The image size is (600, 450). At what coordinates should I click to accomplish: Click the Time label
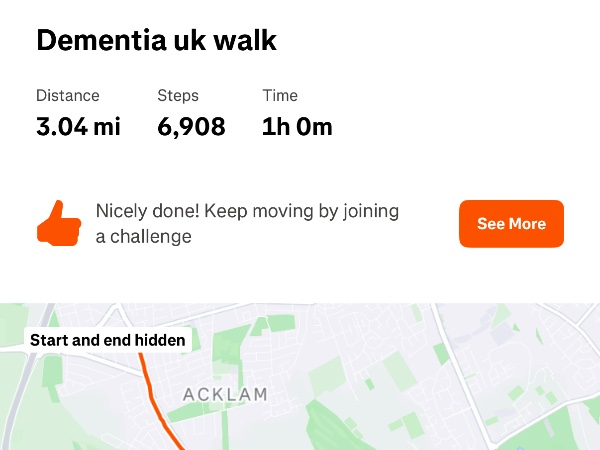tap(280, 96)
